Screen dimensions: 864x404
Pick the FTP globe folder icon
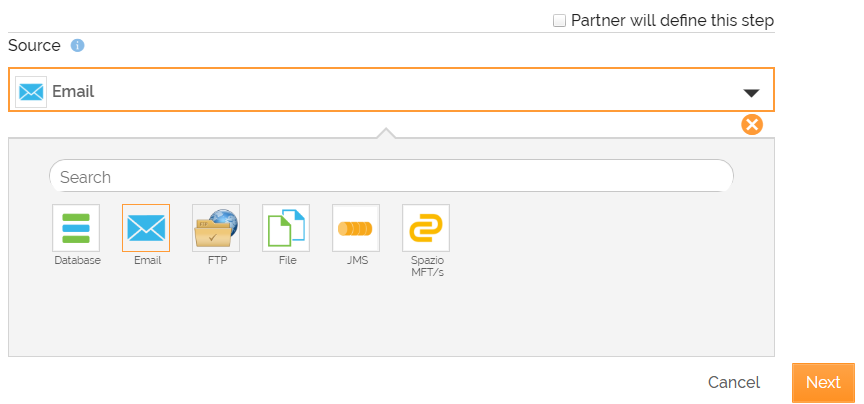point(216,228)
